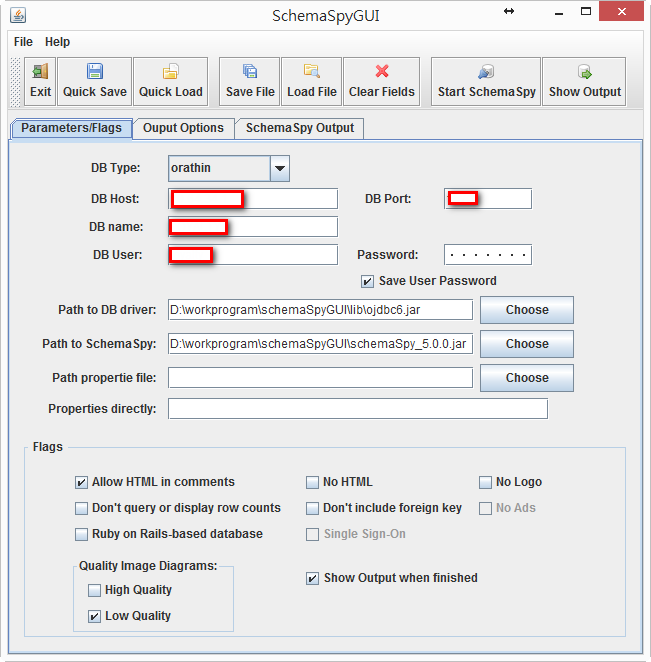Screen dimensions: 651x662
Task: Switch to the Ouput Options tab
Action: click(x=183, y=128)
